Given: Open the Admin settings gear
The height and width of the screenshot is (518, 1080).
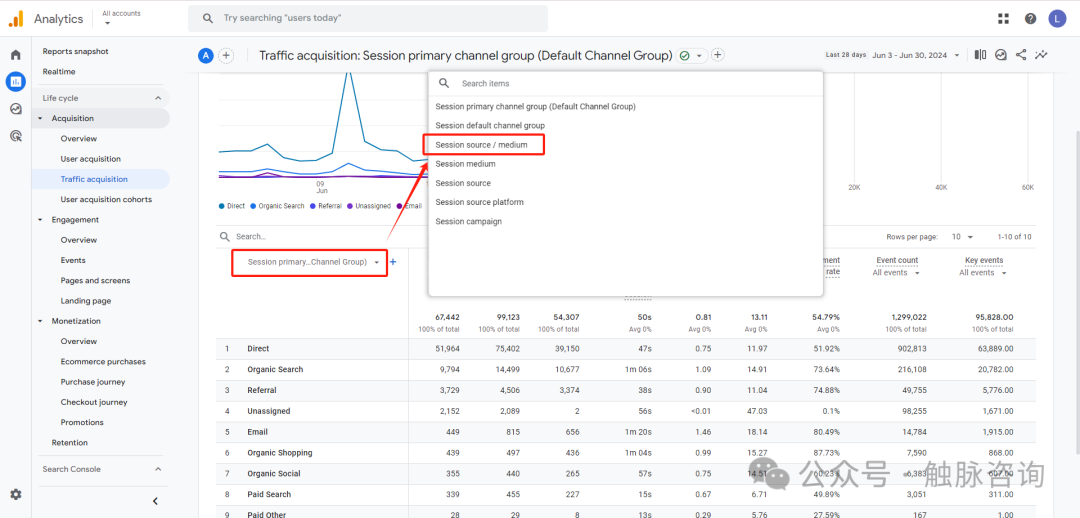Looking at the screenshot, I should point(15,494).
